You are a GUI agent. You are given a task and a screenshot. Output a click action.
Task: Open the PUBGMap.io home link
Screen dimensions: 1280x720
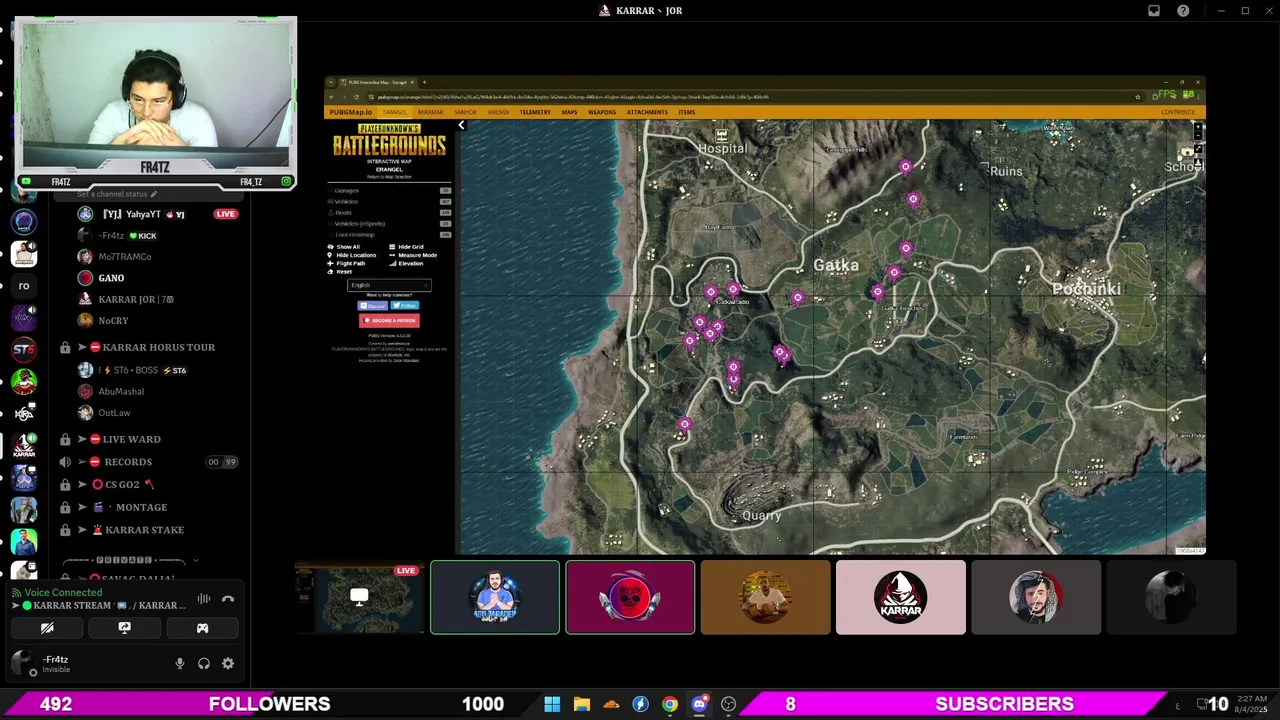tap(351, 112)
